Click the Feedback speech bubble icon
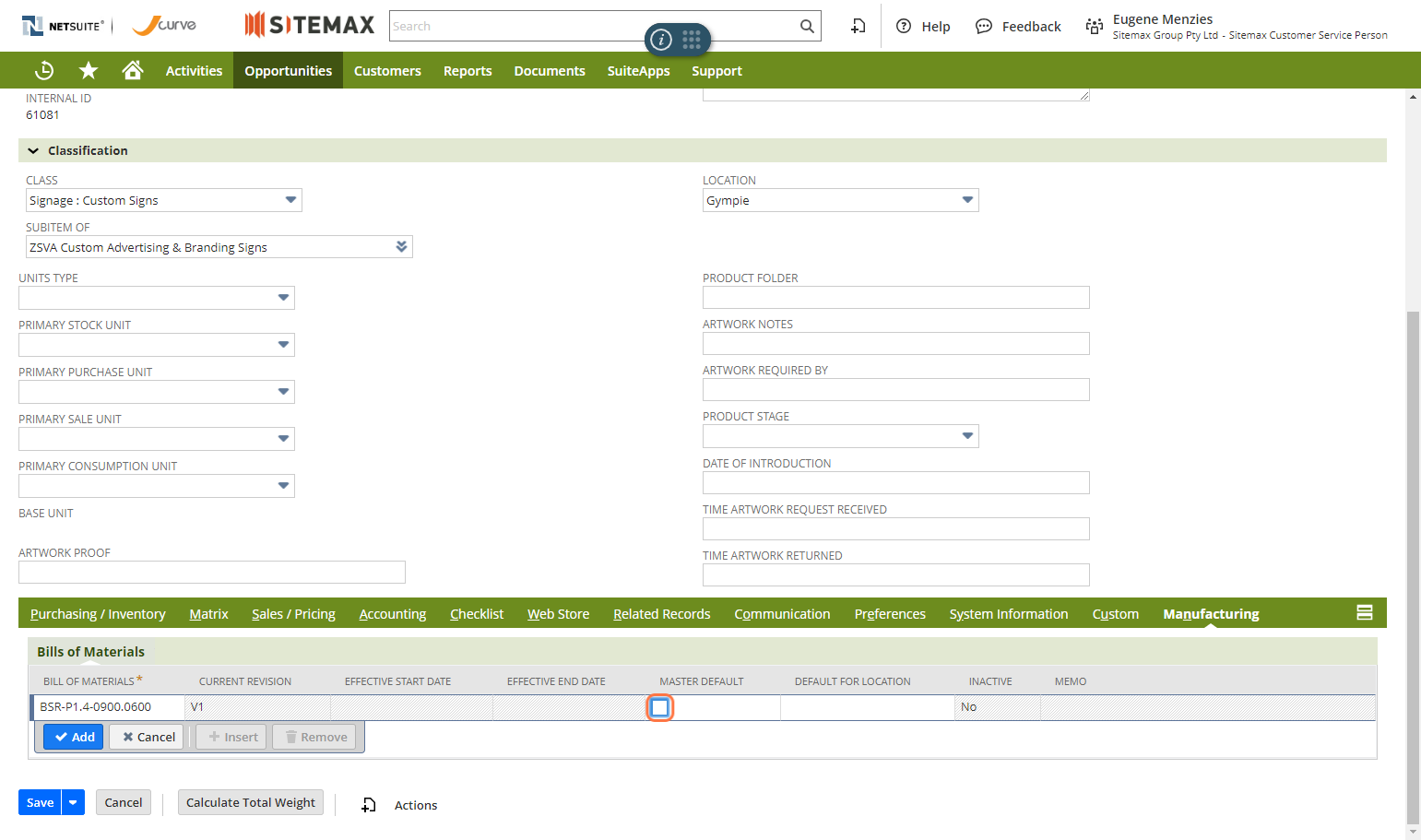1421x840 pixels. pos(984,26)
